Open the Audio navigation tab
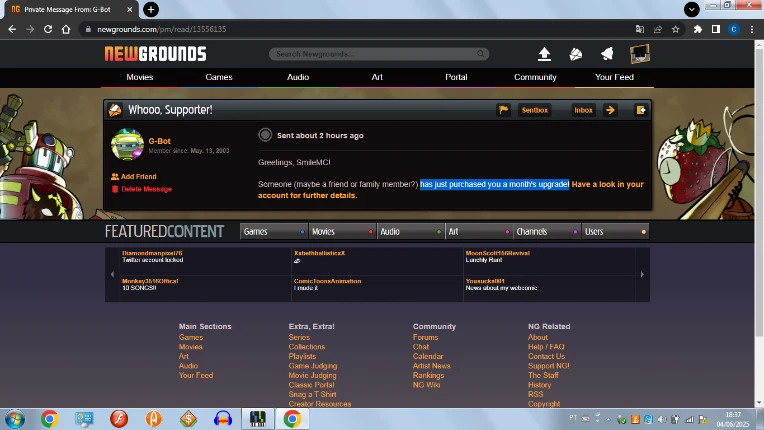This screenshot has width=764, height=430. [298, 77]
